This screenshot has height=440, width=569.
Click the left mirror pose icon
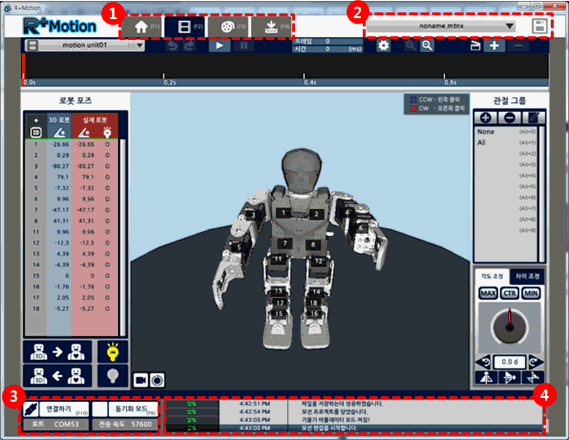tap(486, 378)
